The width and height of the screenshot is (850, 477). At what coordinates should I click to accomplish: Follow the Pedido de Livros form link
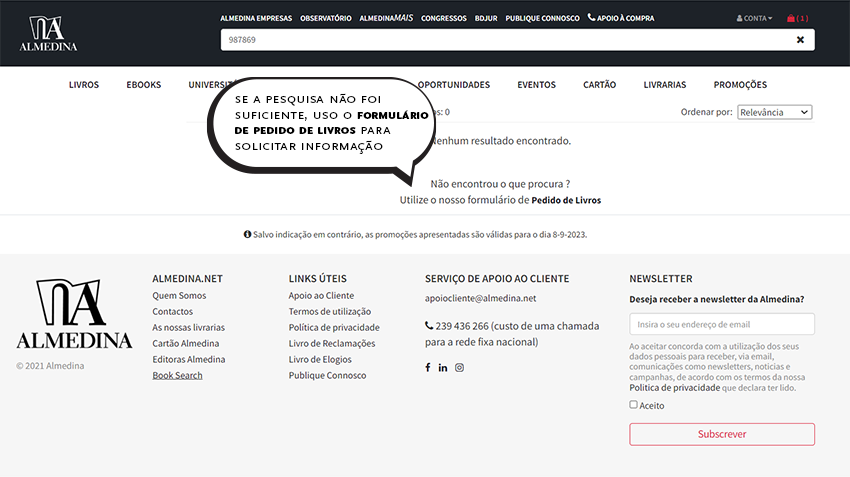[566, 200]
